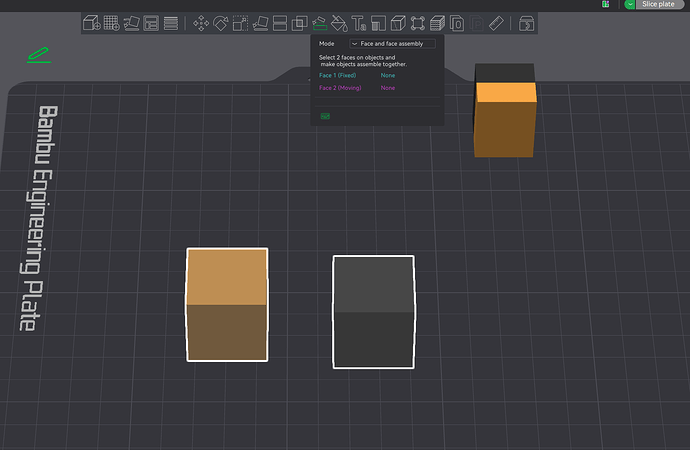The image size is (690, 450).
Task: Open the Assembly view toolbar icon
Action: coord(526,23)
